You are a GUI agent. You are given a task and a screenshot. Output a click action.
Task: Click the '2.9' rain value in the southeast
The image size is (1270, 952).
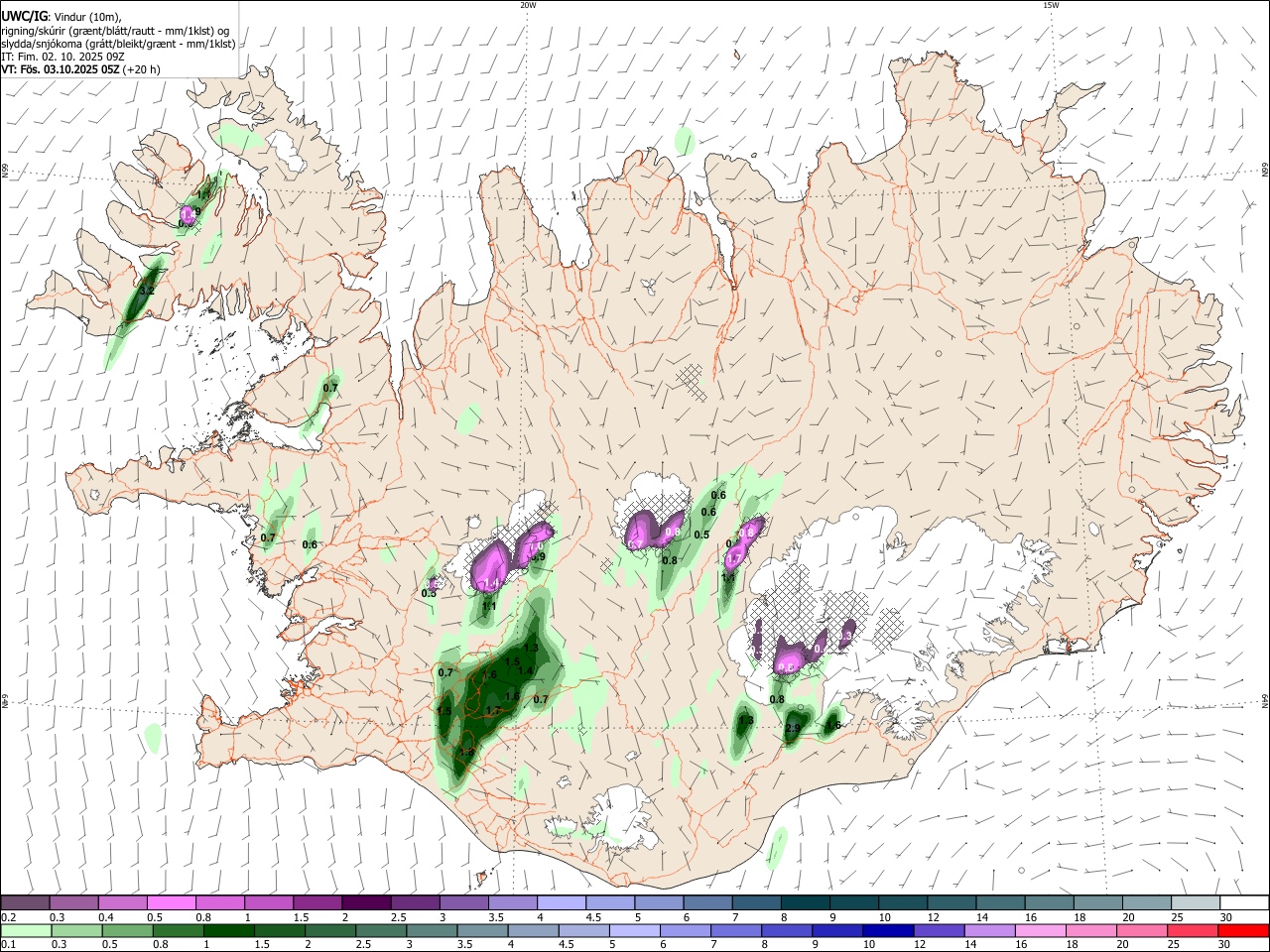[x=793, y=729]
